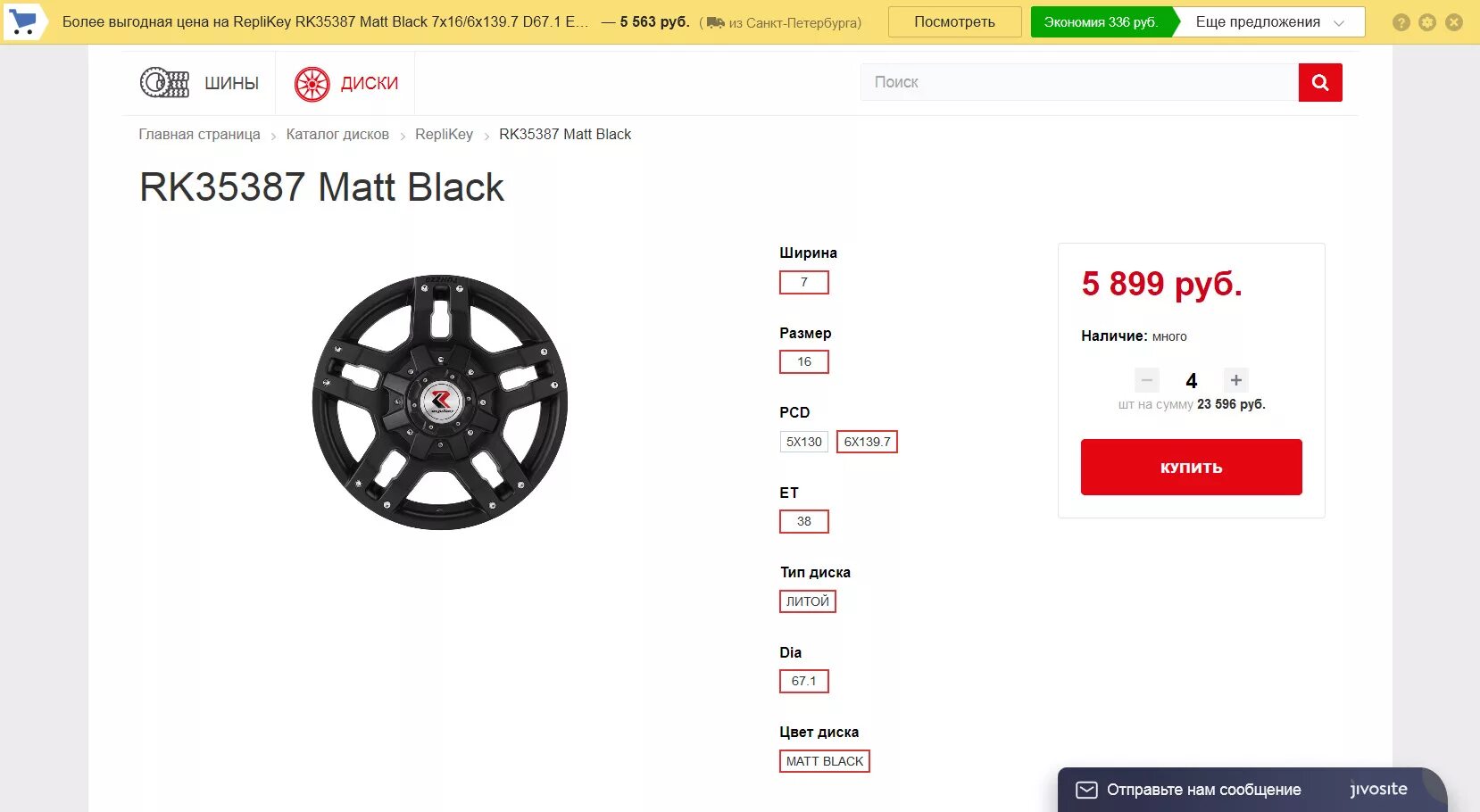Select disc type ЛИТОЙ
The width and height of the screenshot is (1480, 812).
point(808,601)
